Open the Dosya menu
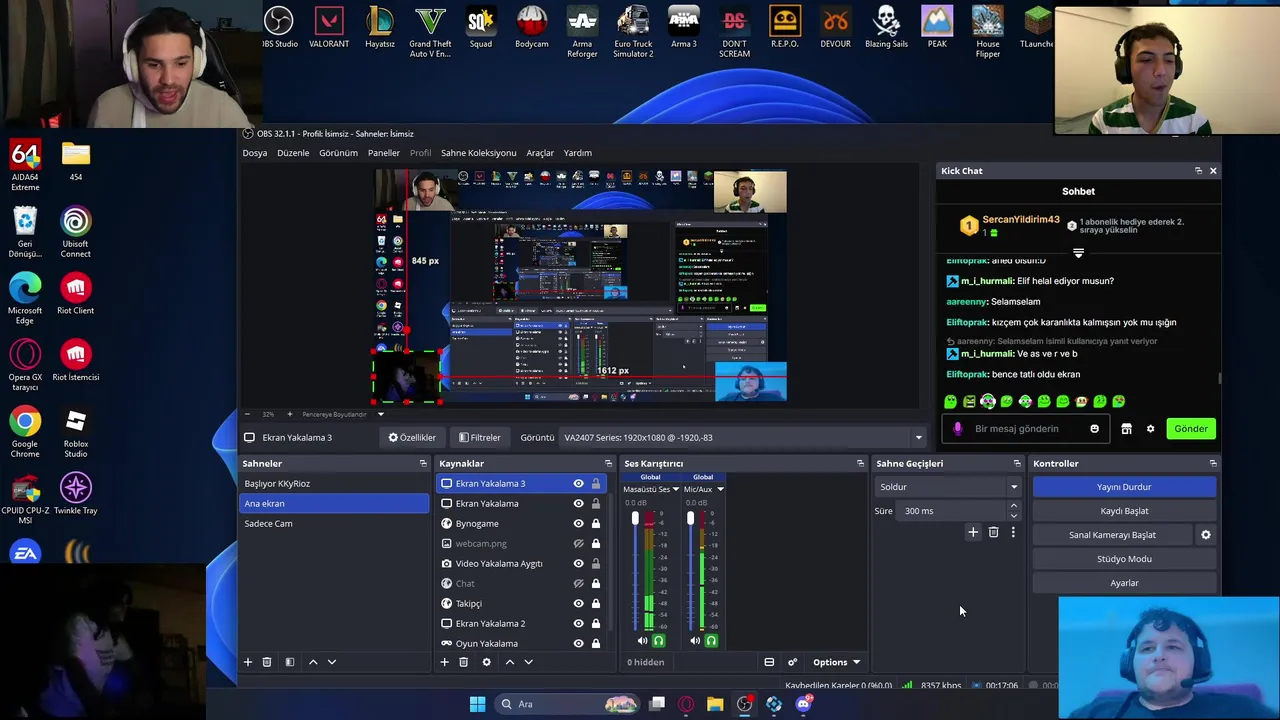The height and width of the screenshot is (720, 1280). tap(255, 153)
